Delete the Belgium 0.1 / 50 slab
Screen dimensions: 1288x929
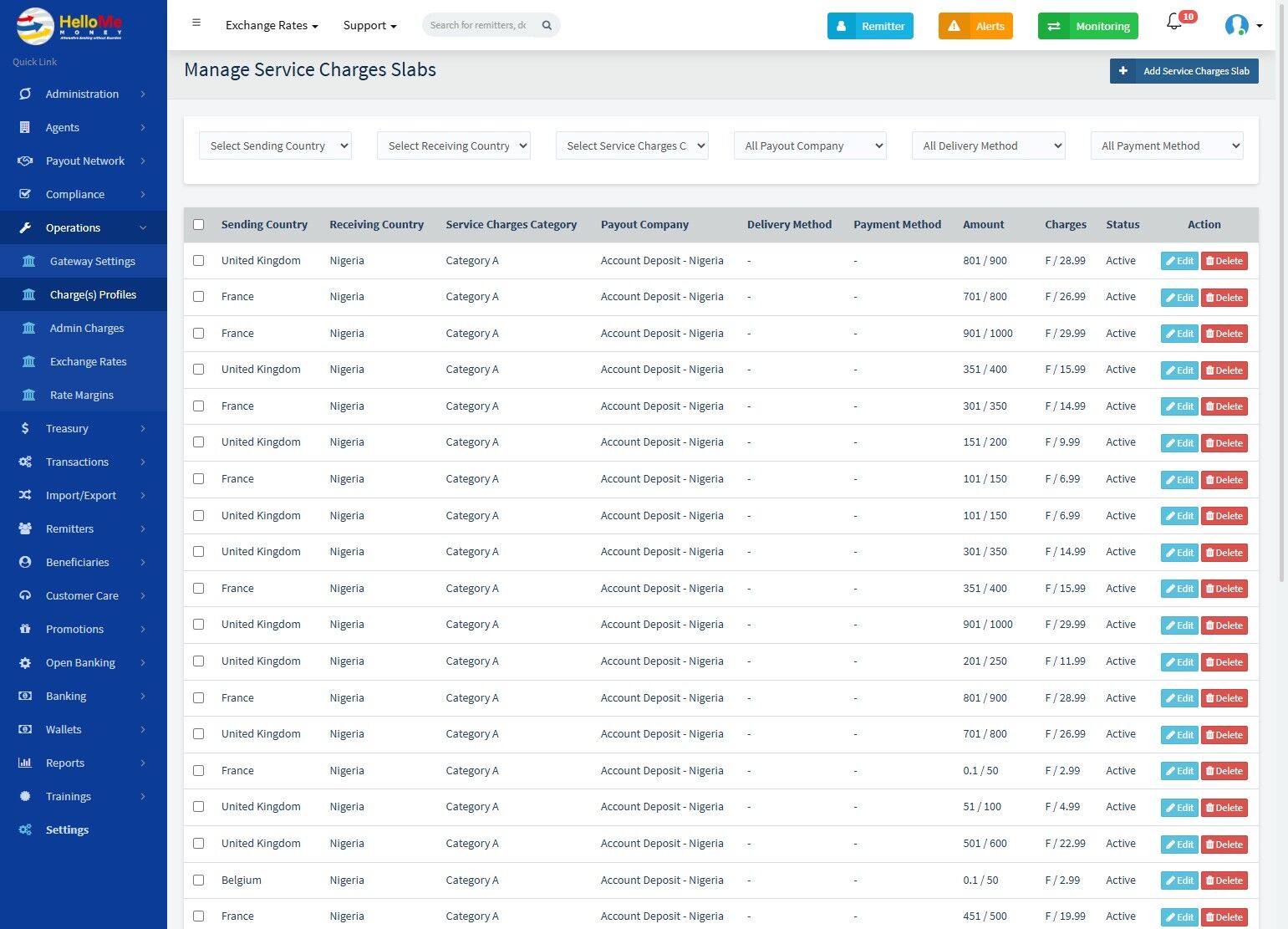tap(1224, 881)
